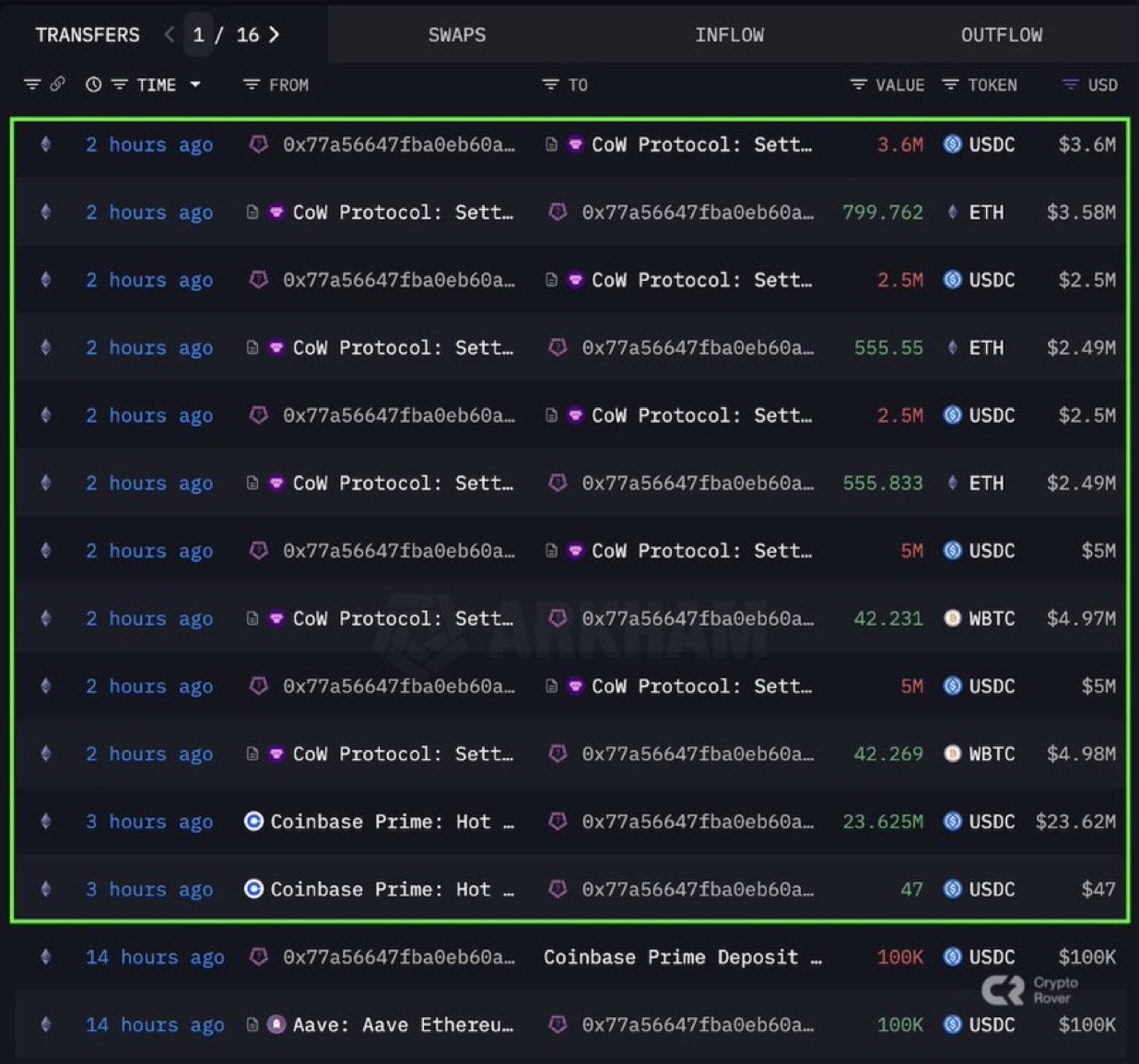This screenshot has width=1139, height=1064.
Task: Click the next page chevron after 1/16
Action: [x=273, y=34]
